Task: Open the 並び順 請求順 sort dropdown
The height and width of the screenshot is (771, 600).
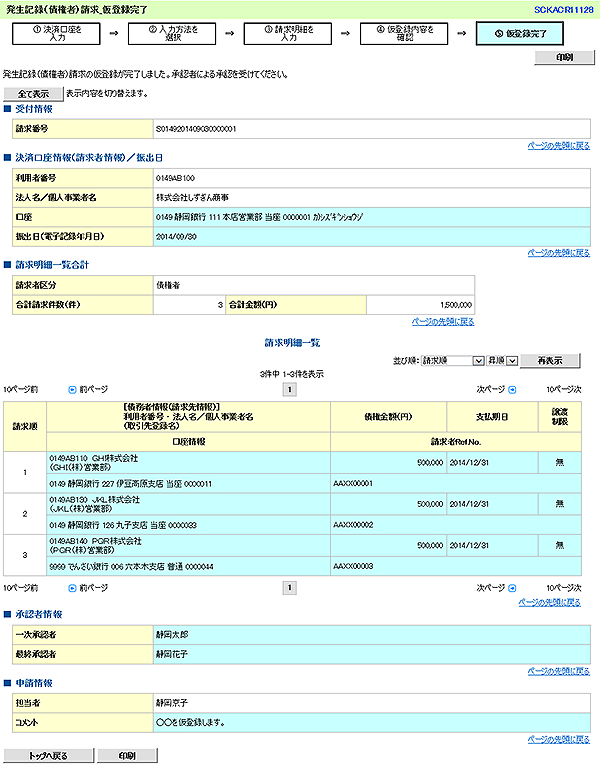Action: [453, 361]
